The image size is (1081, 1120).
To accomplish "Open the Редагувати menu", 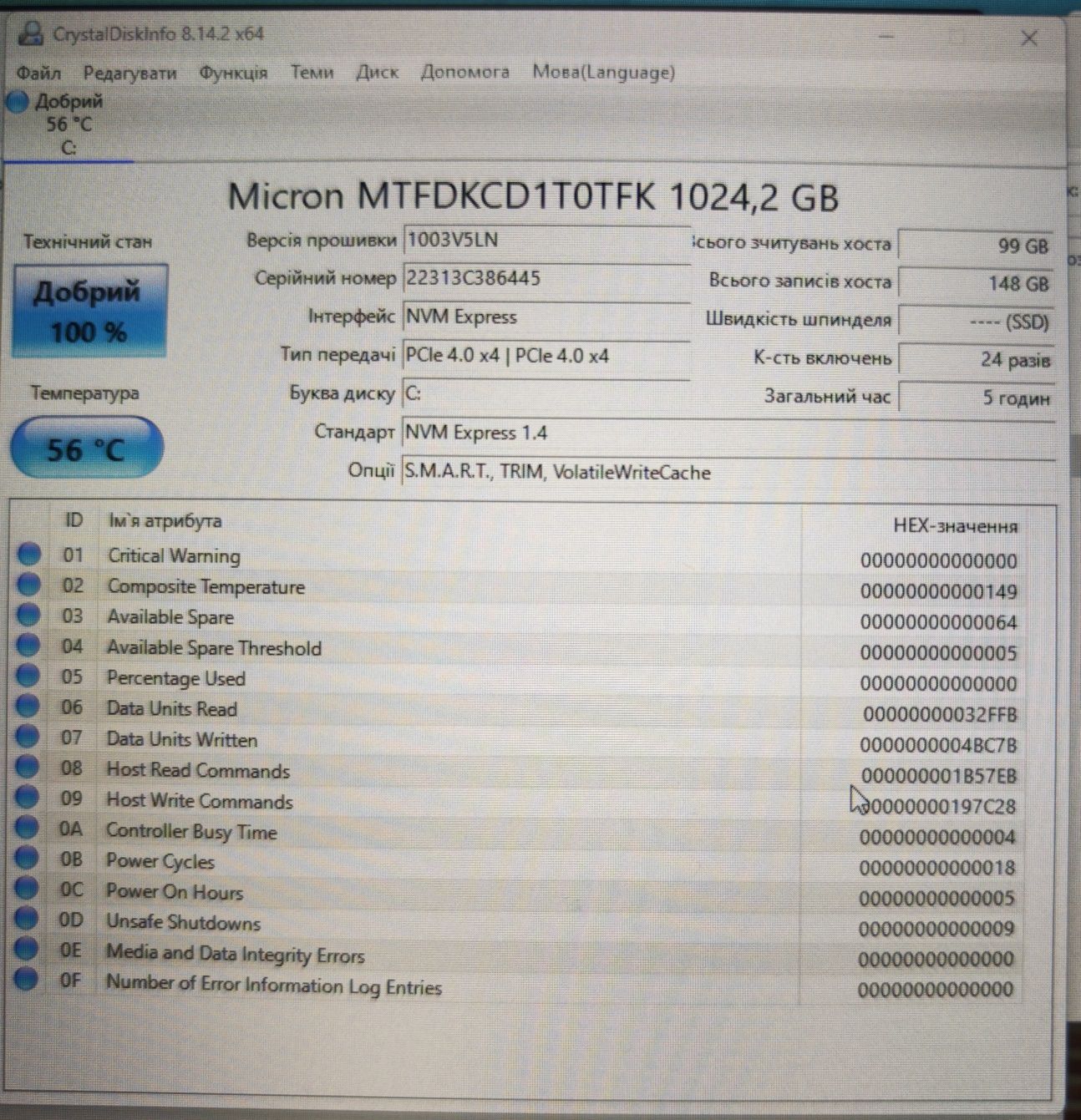I will click(129, 73).
